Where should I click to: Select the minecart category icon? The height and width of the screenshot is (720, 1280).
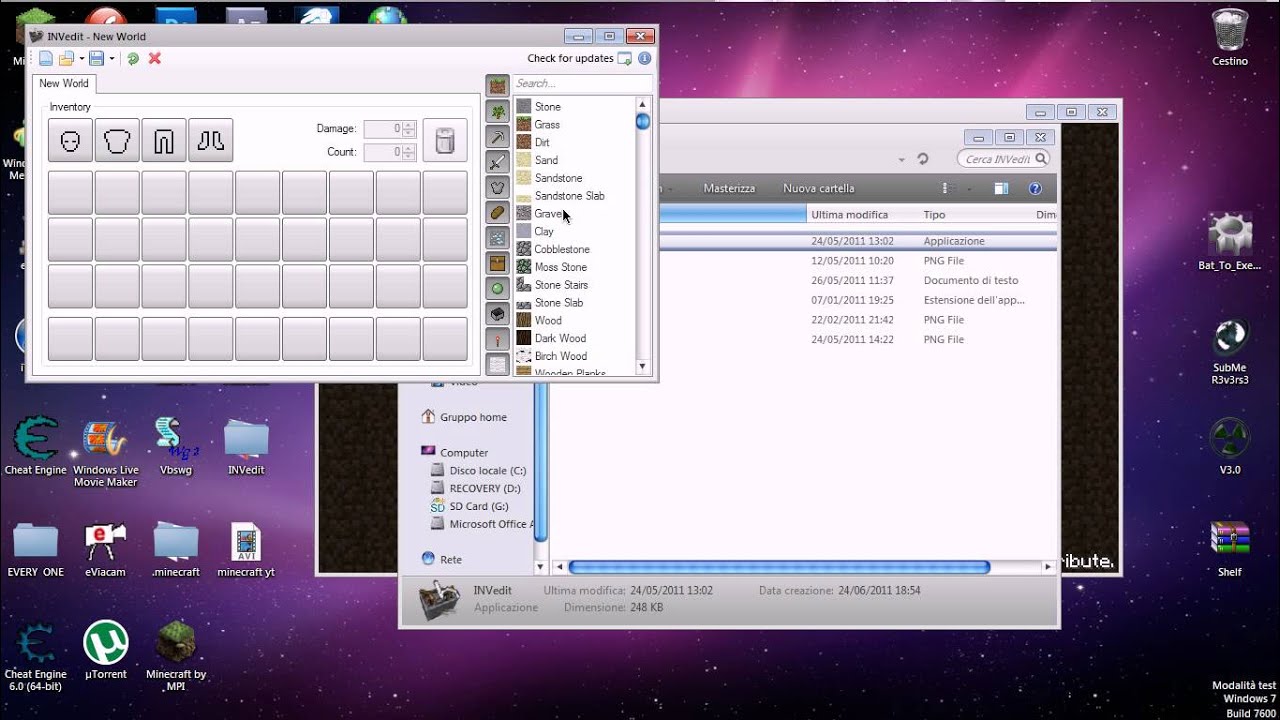[498, 314]
